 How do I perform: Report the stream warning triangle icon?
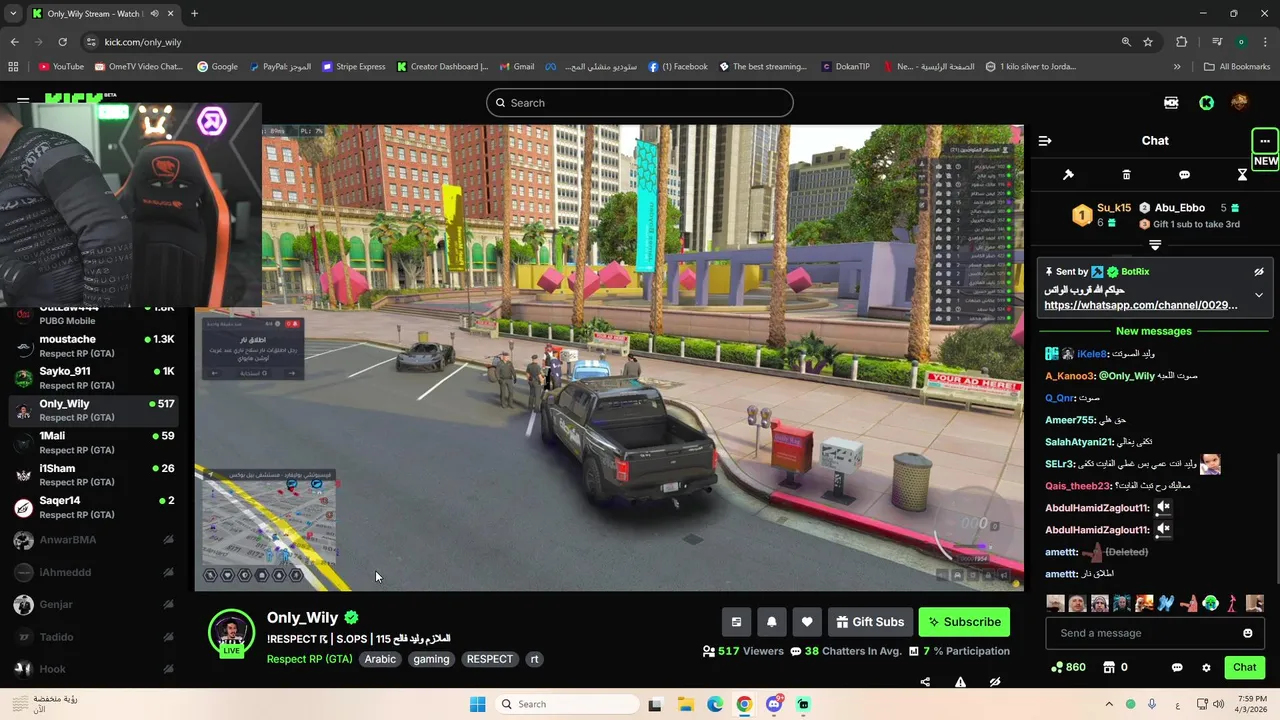coord(960,682)
